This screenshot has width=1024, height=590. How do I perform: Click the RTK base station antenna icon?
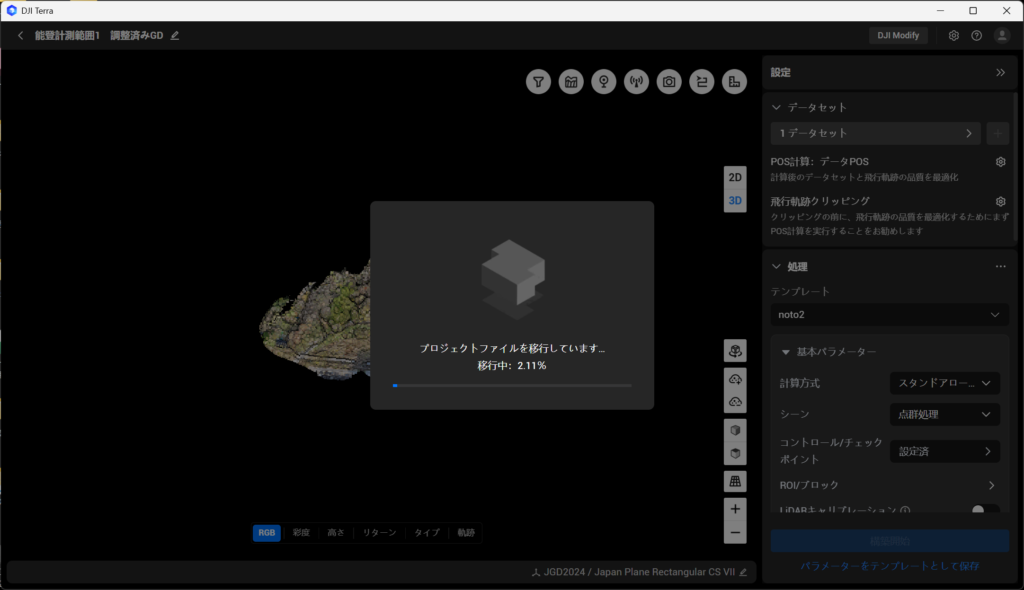636,82
